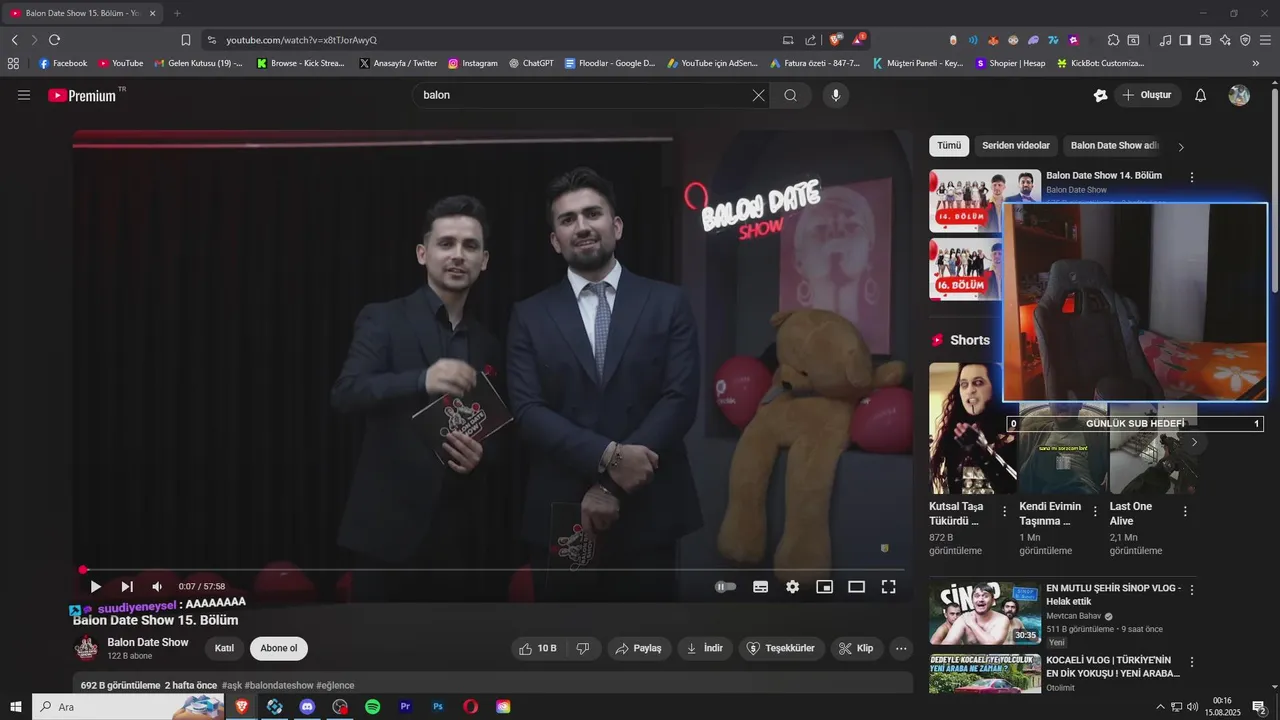
Task: Like the video with 10 B
Action: (537, 648)
